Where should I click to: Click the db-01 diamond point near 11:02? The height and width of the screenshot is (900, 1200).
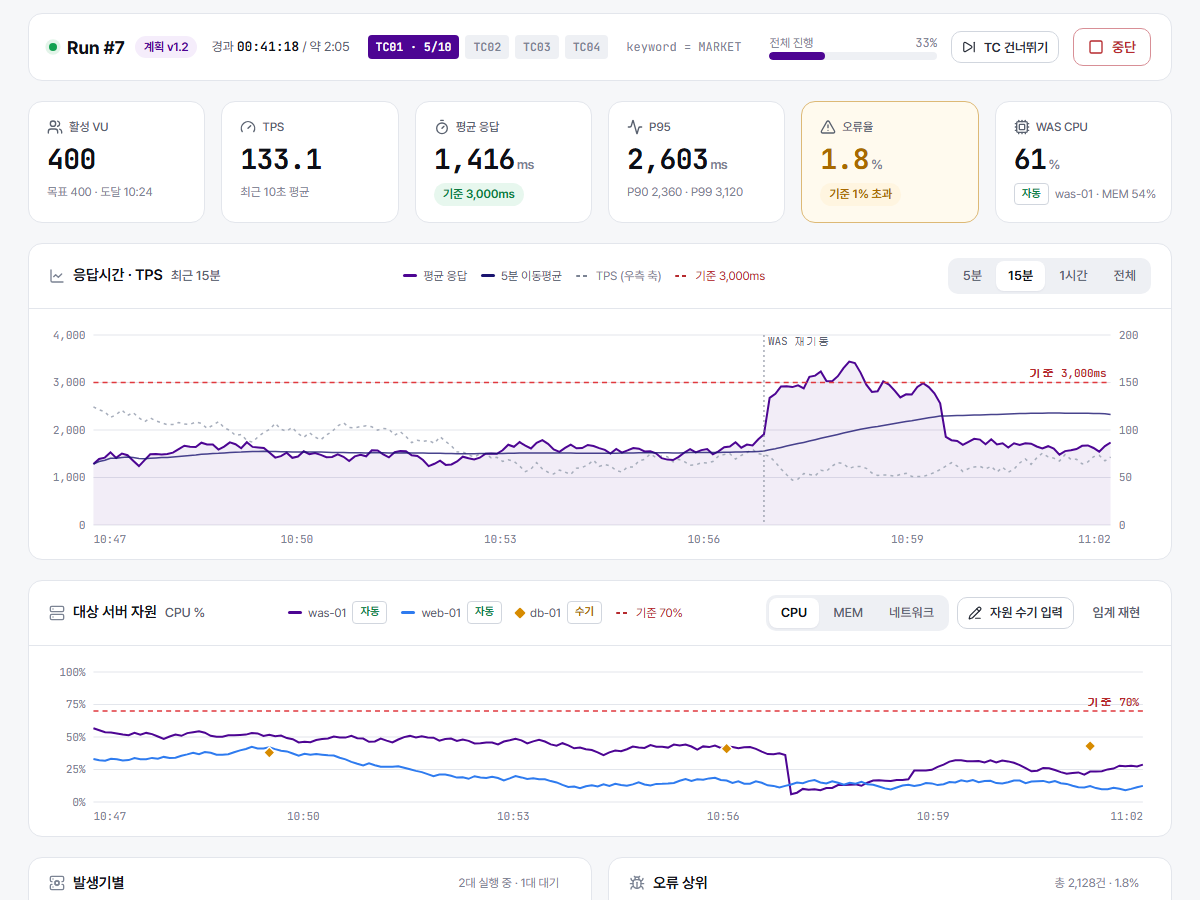(x=1090, y=746)
